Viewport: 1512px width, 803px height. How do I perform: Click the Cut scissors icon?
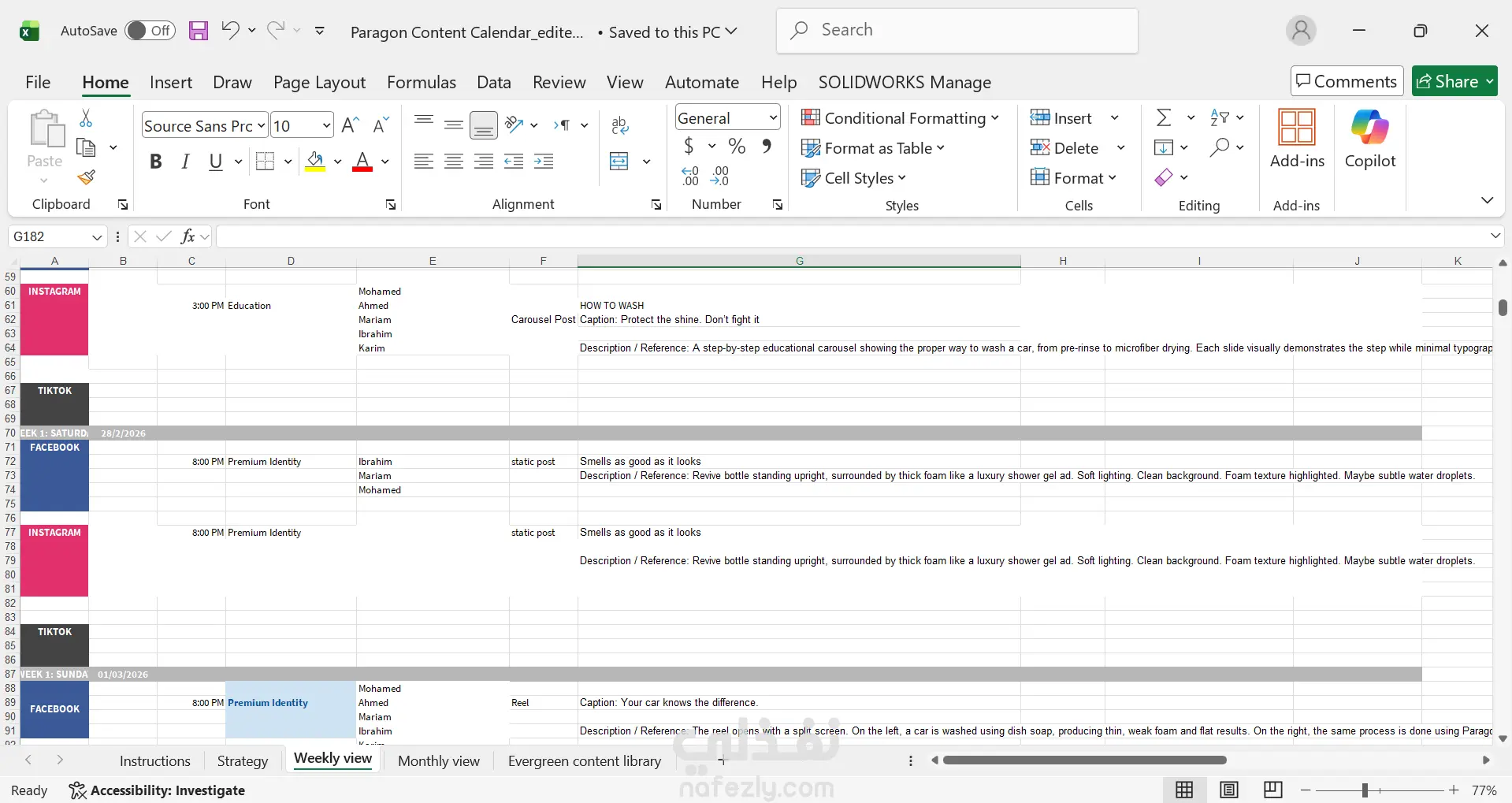click(86, 118)
